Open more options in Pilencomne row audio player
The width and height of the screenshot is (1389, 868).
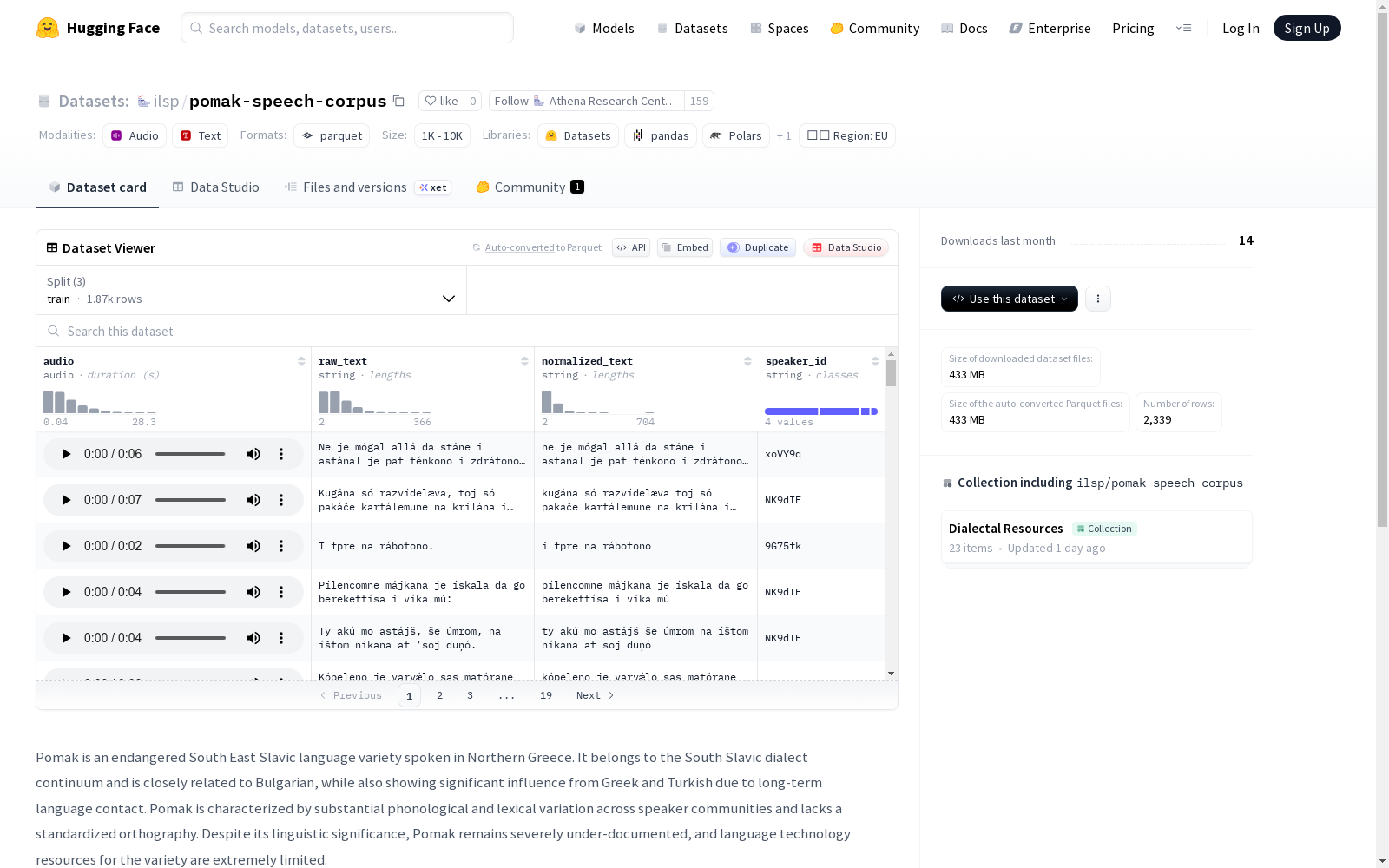tap(281, 592)
